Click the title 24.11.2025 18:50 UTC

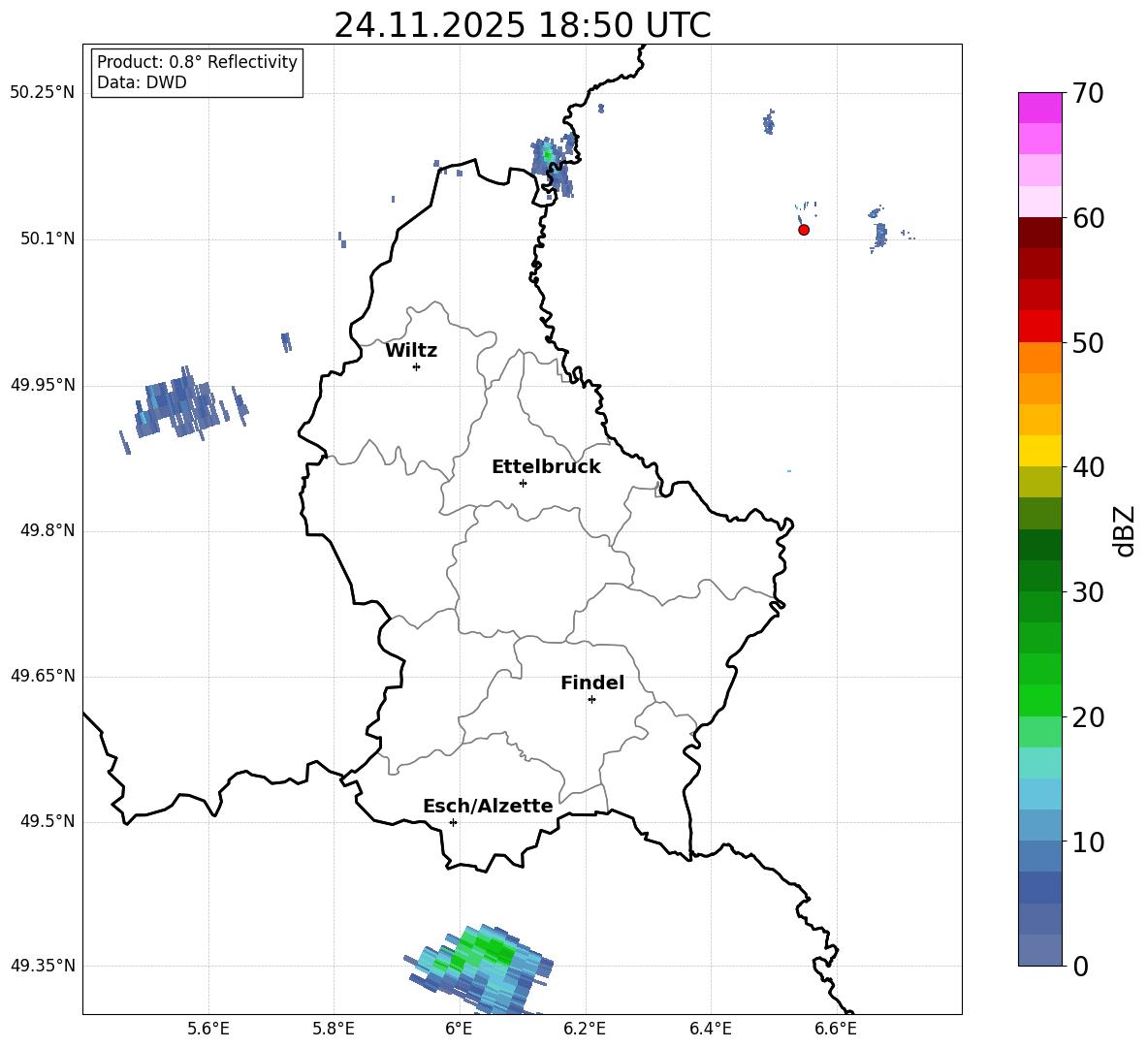(x=523, y=25)
